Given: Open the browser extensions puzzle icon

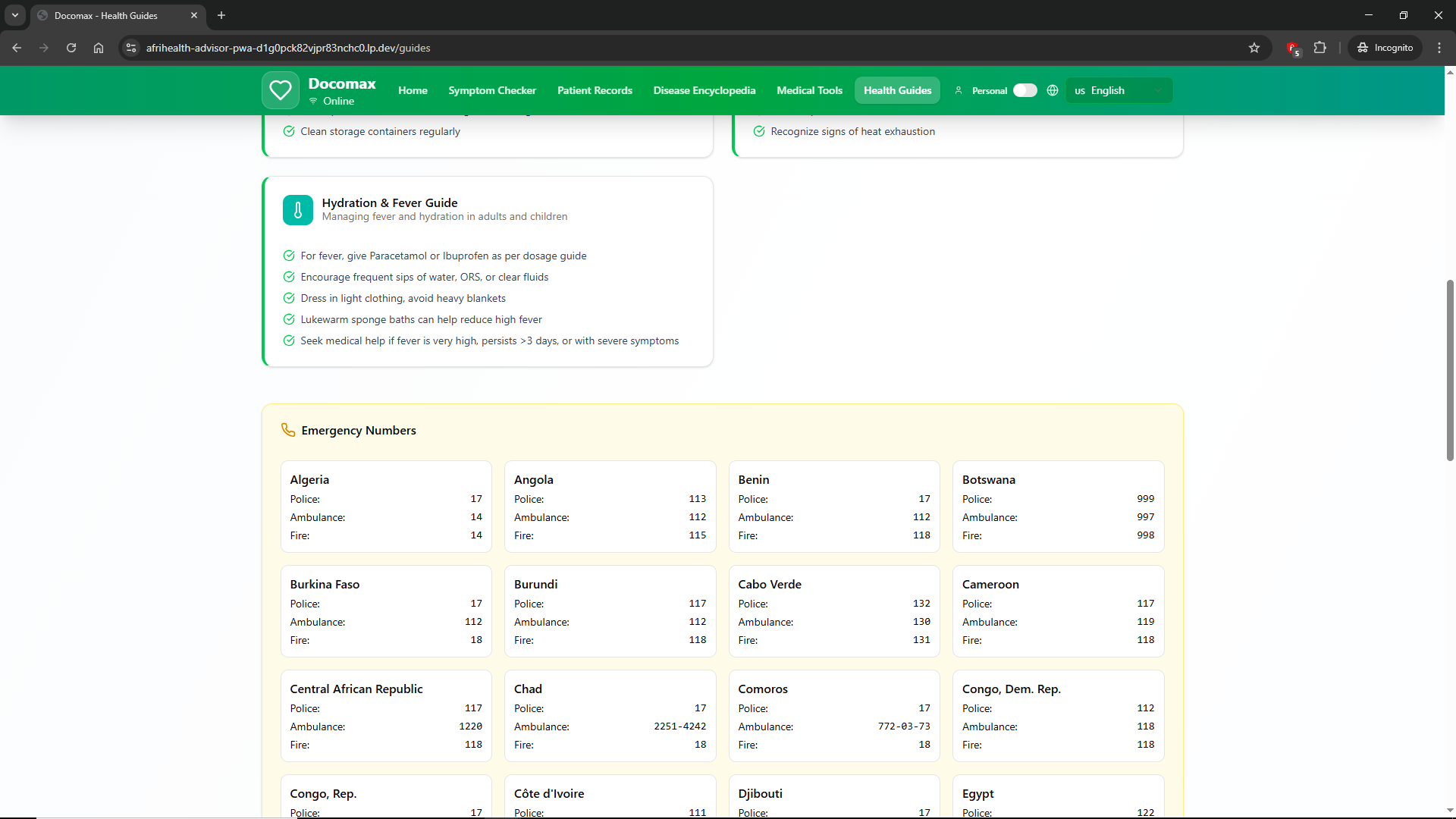Looking at the screenshot, I should (1320, 48).
